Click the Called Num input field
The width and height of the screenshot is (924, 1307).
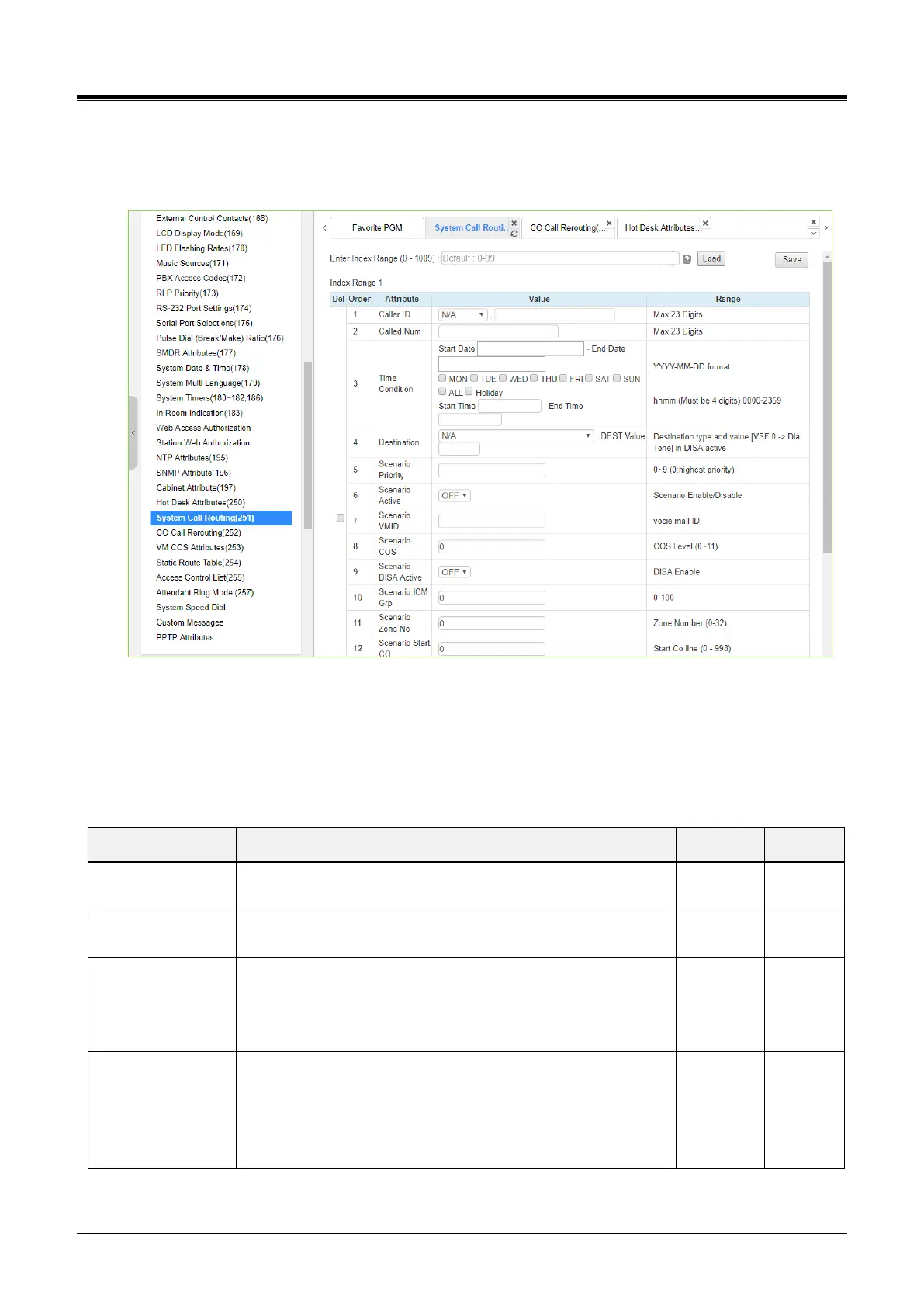[x=498, y=331]
